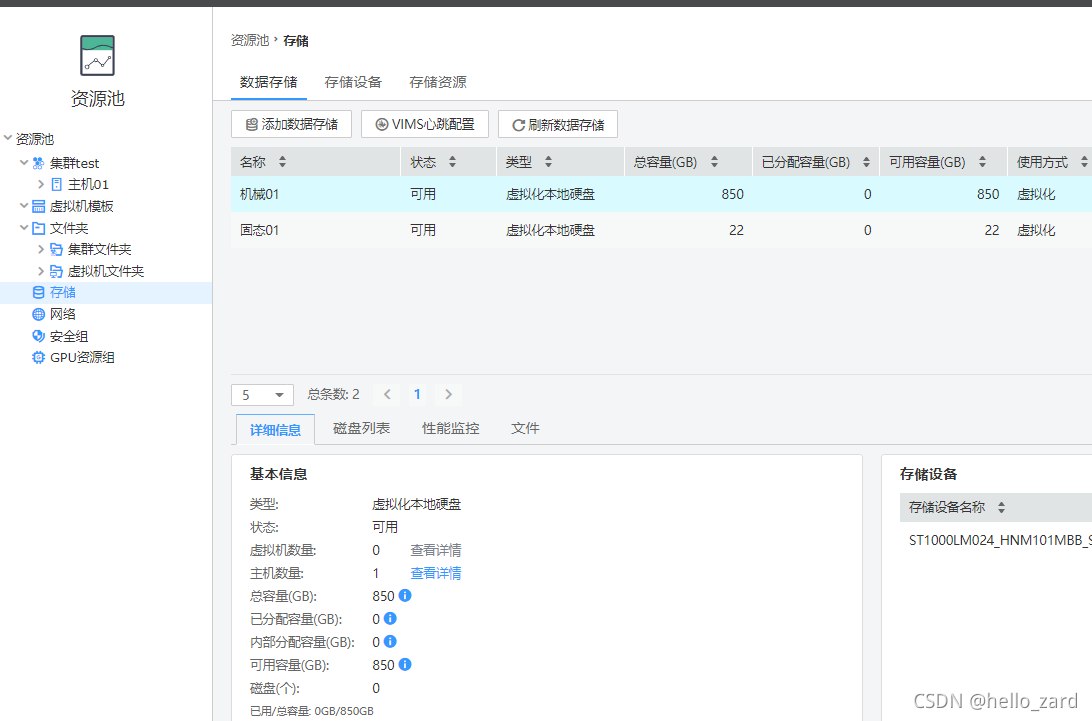Sort the table by 名称 column

point(282,162)
